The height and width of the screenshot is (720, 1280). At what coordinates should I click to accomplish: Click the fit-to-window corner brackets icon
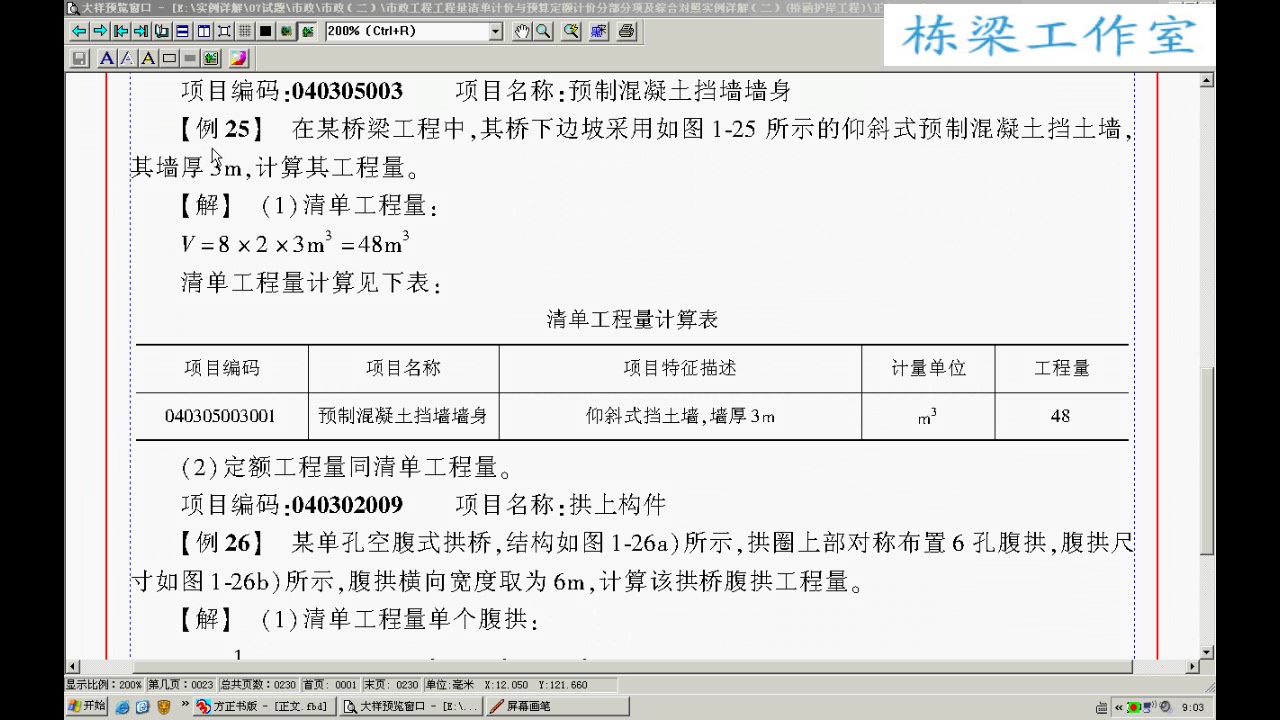point(224,31)
